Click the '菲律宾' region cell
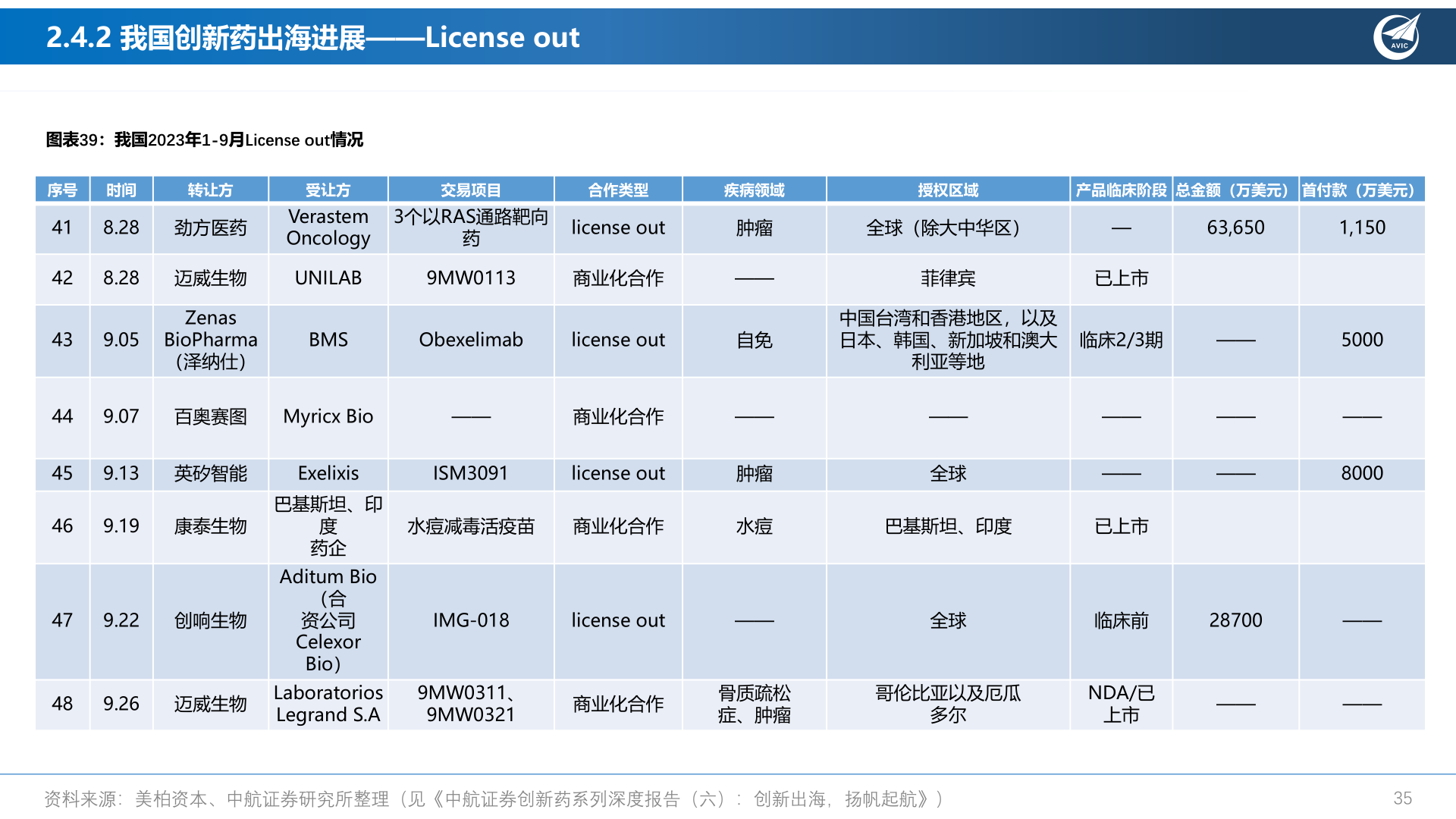This screenshot has height=819, width=1456. (x=948, y=278)
